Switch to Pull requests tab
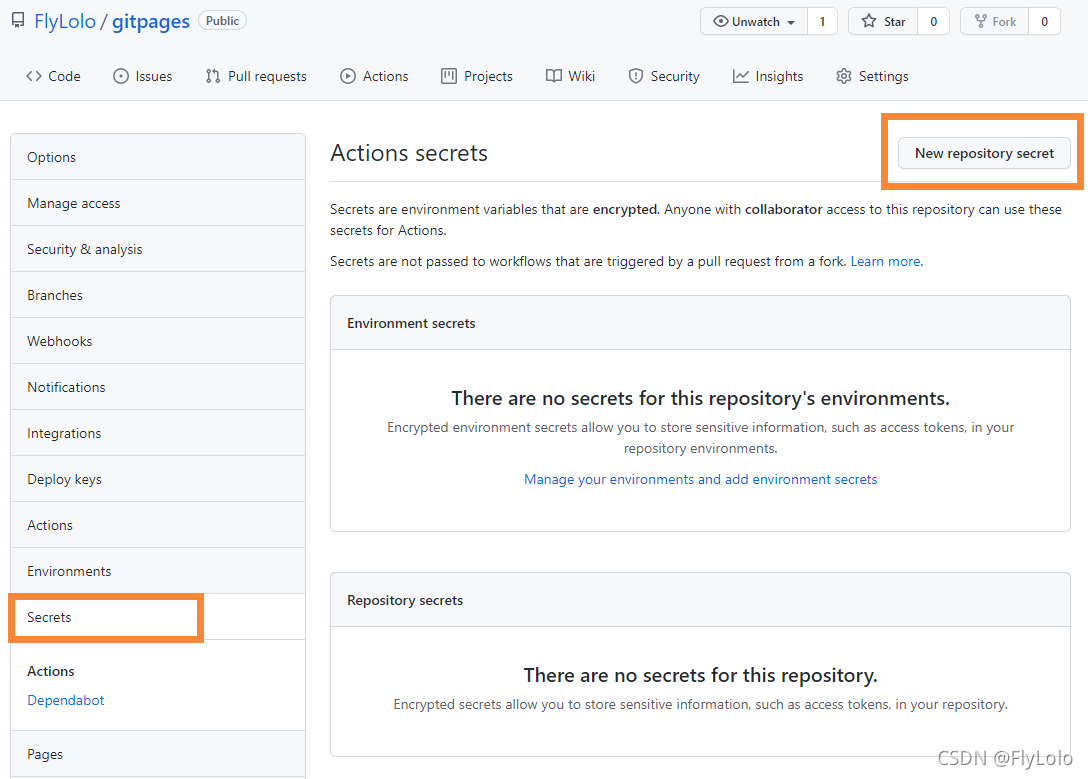The height and width of the screenshot is (779, 1088). point(256,76)
